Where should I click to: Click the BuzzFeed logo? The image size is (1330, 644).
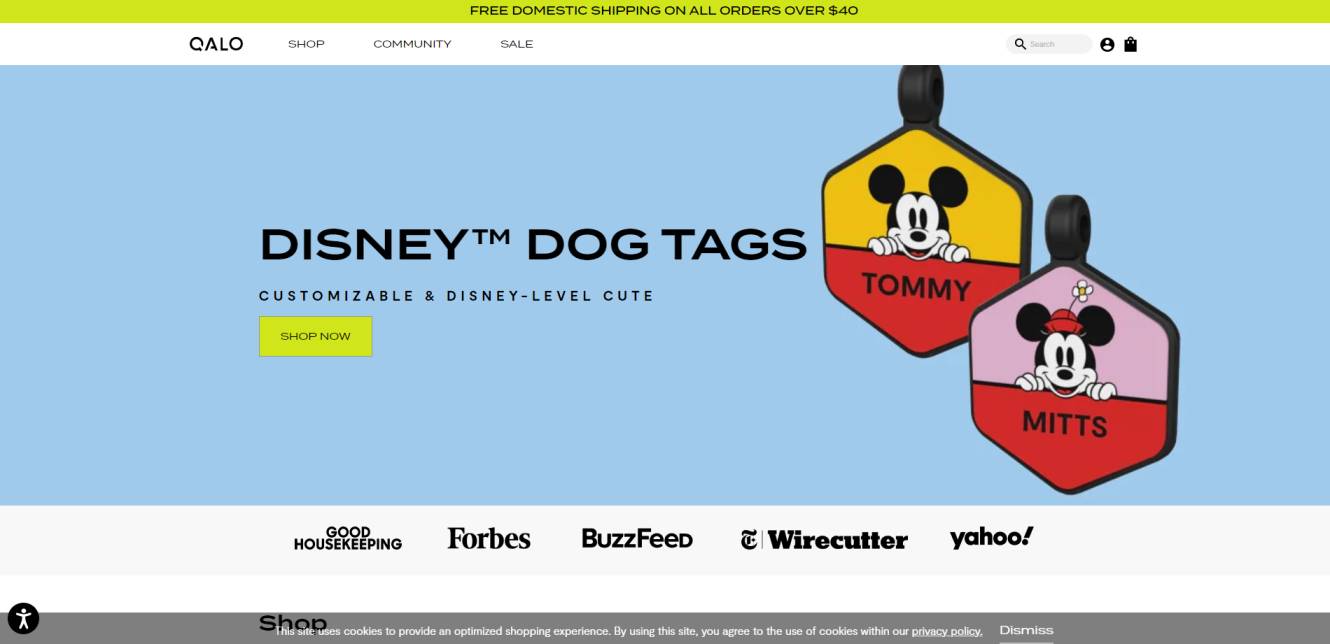pyautogui.click(x=637, y=538)
